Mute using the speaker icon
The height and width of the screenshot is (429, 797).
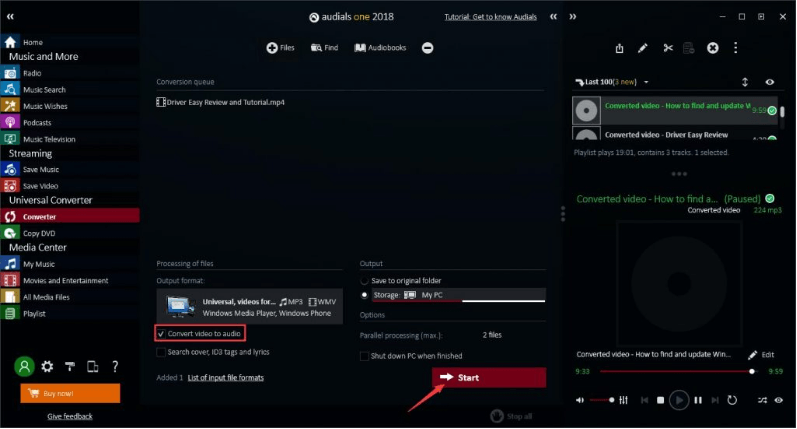[x=580, y=401]
